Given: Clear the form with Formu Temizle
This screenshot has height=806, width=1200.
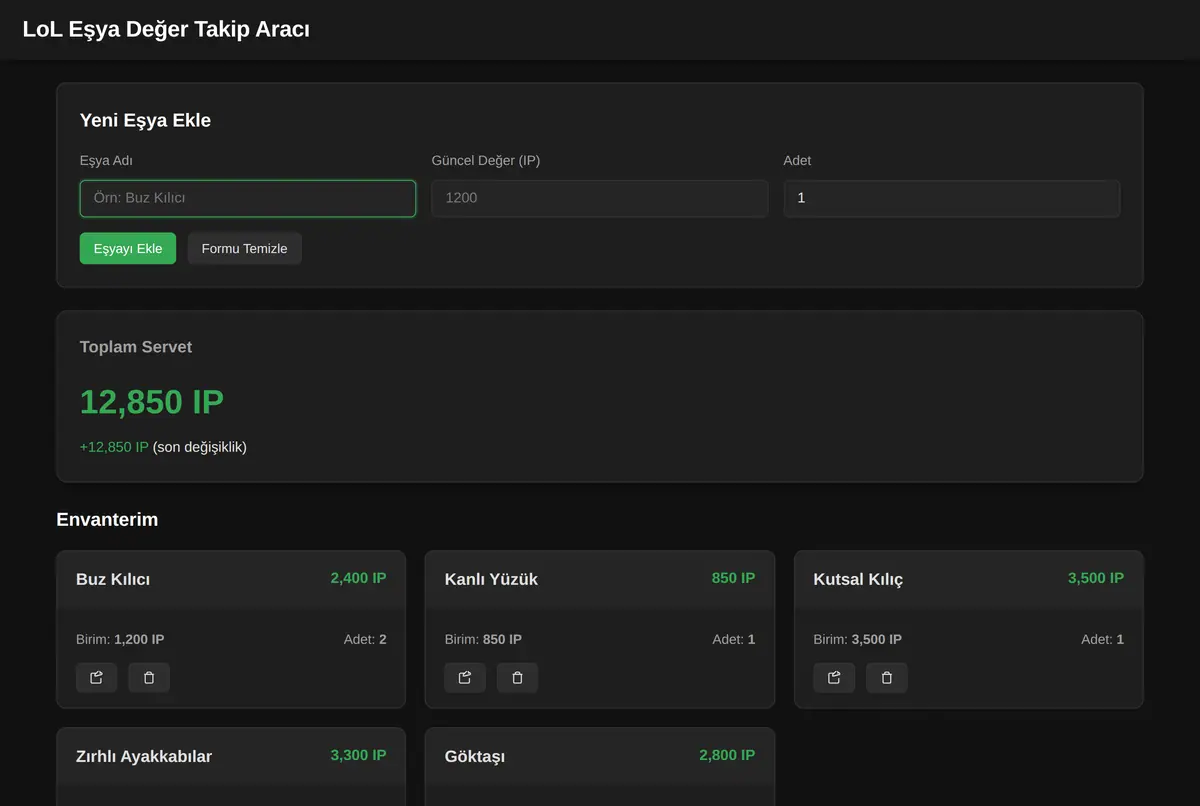Looking at the screenshot, I should pos(244,249).
